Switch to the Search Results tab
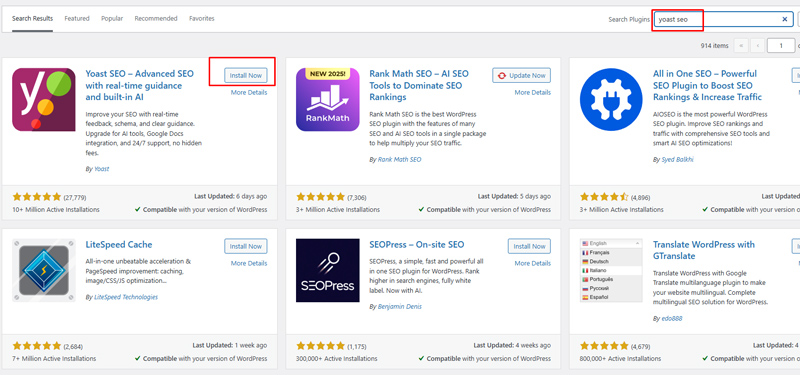This screenshot has width=800, height=375. [33, 19]
